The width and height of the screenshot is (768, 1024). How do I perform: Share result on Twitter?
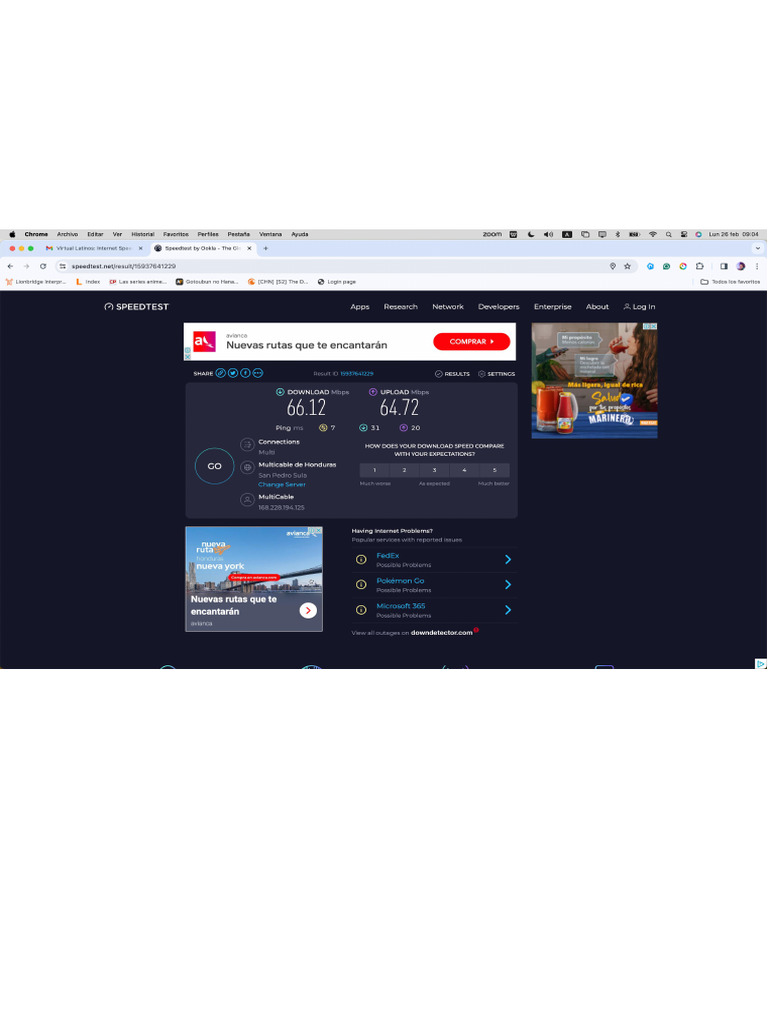click(x=232, y=373)
